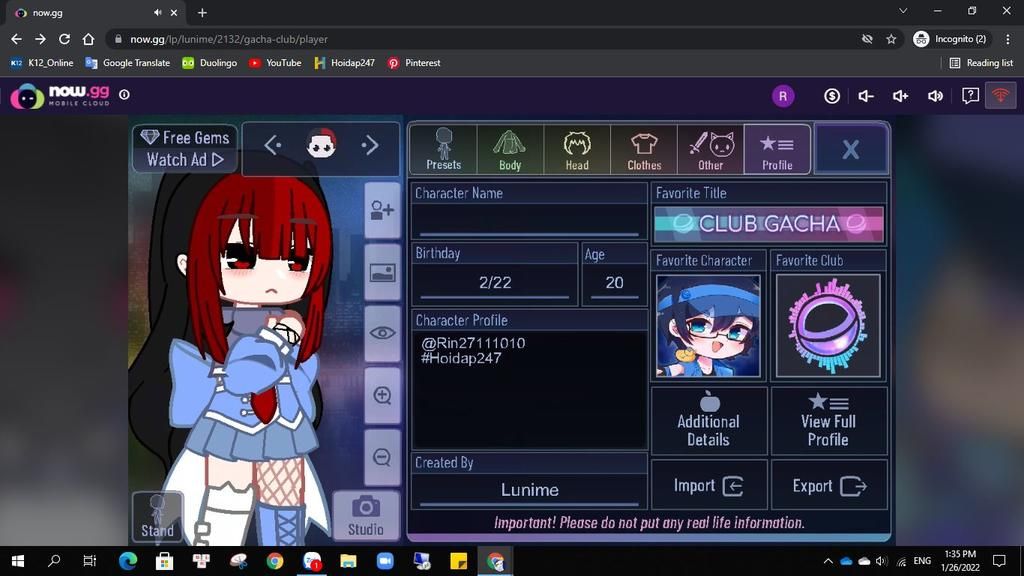Screen dimensions: 1024x576
Task: Go to previous character slot arrow
Action: point(273,145)
